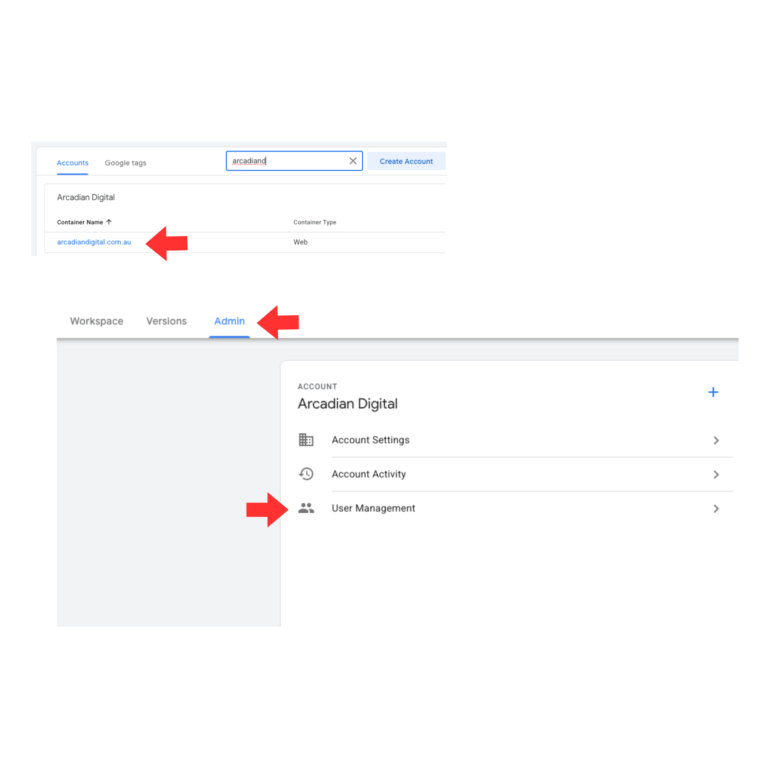Click the building icon beside Account Settings
Image resolution: width=768 pixels, height=768 pixels.
(x=306, y=440)
